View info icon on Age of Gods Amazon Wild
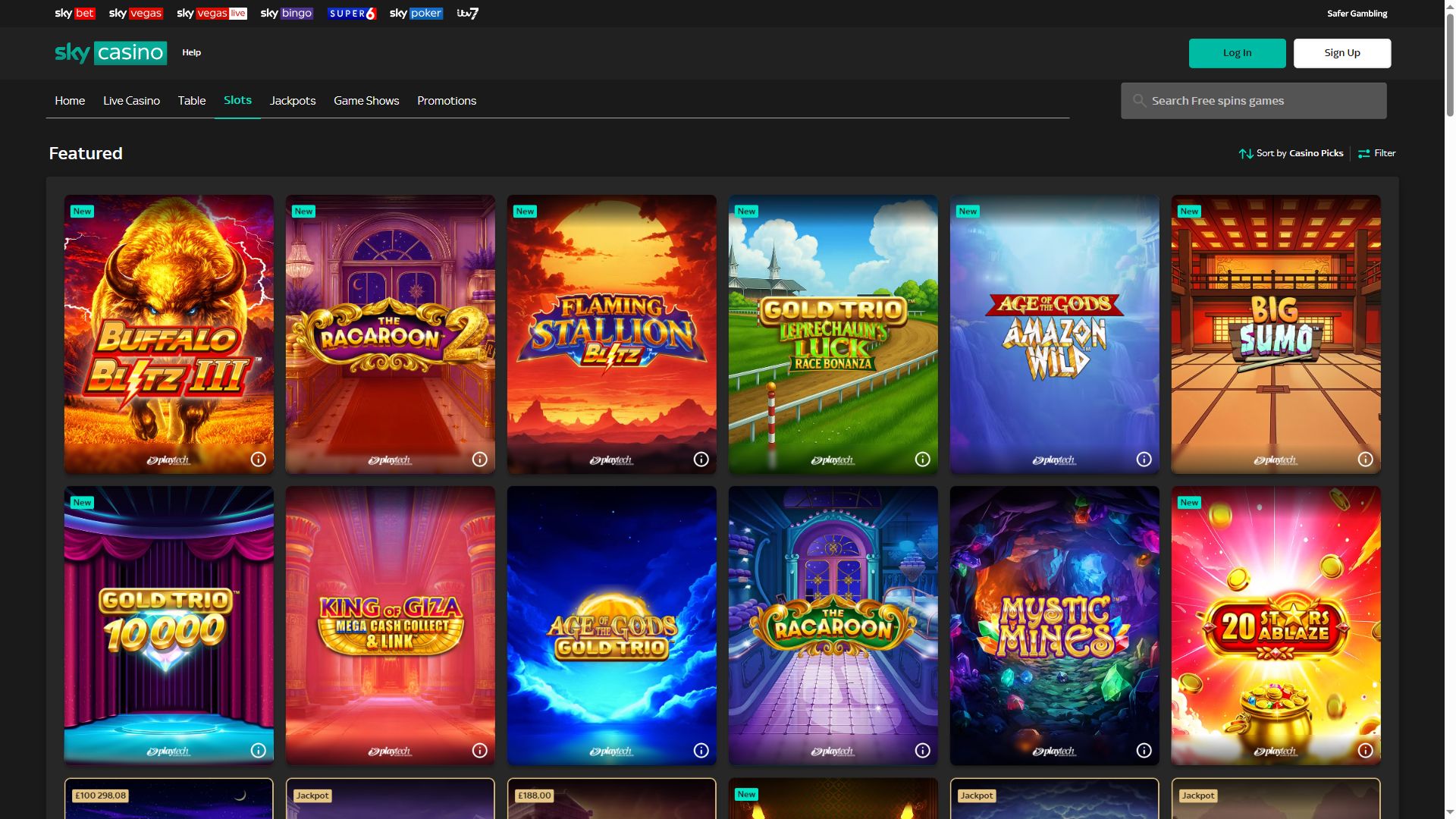 [x=1144, y=460]
